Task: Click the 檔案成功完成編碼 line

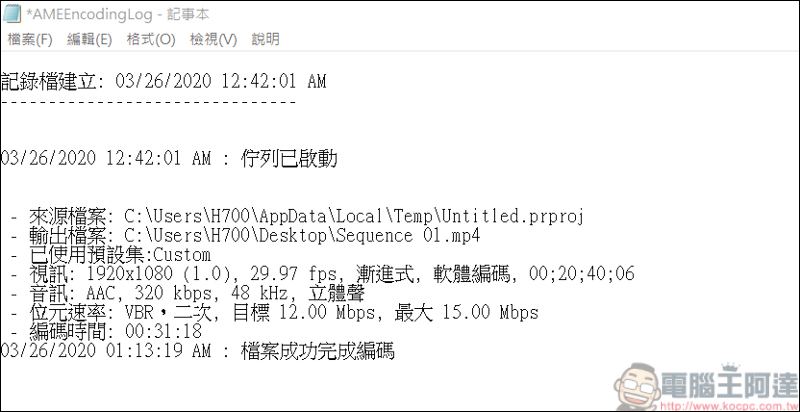Action: tap(200, 351)
